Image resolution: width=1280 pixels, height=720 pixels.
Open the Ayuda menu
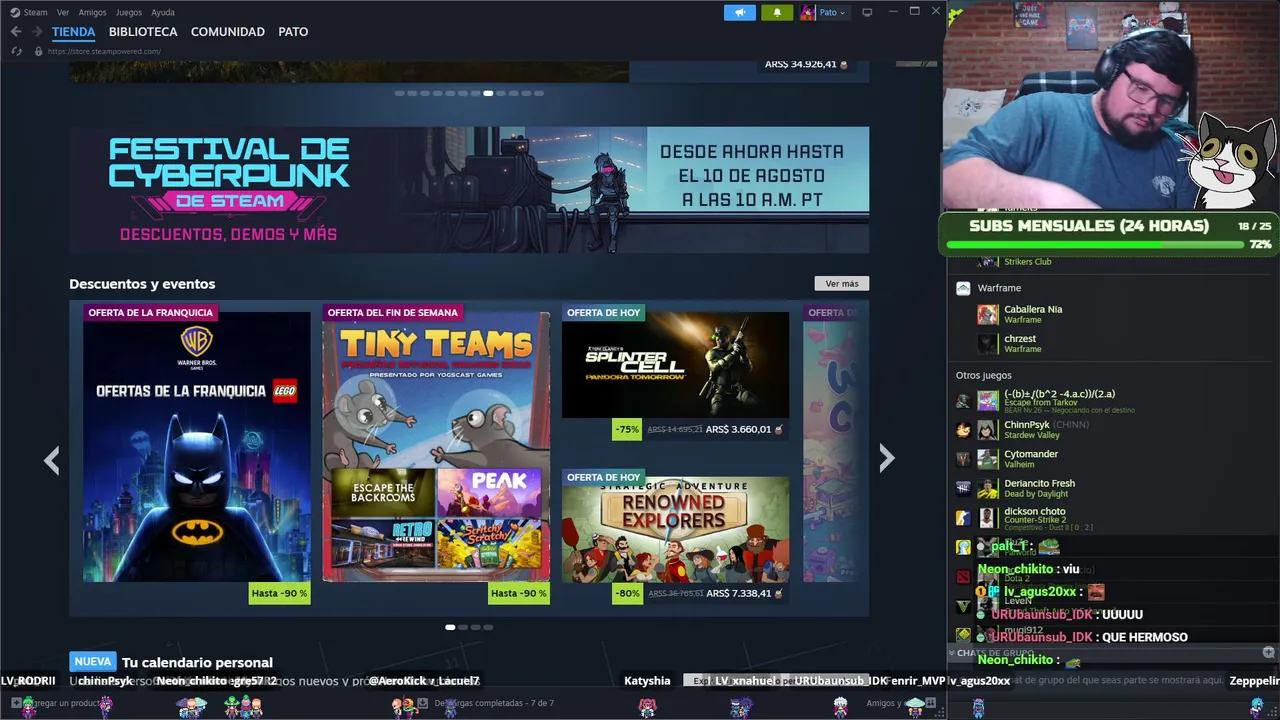162,12
